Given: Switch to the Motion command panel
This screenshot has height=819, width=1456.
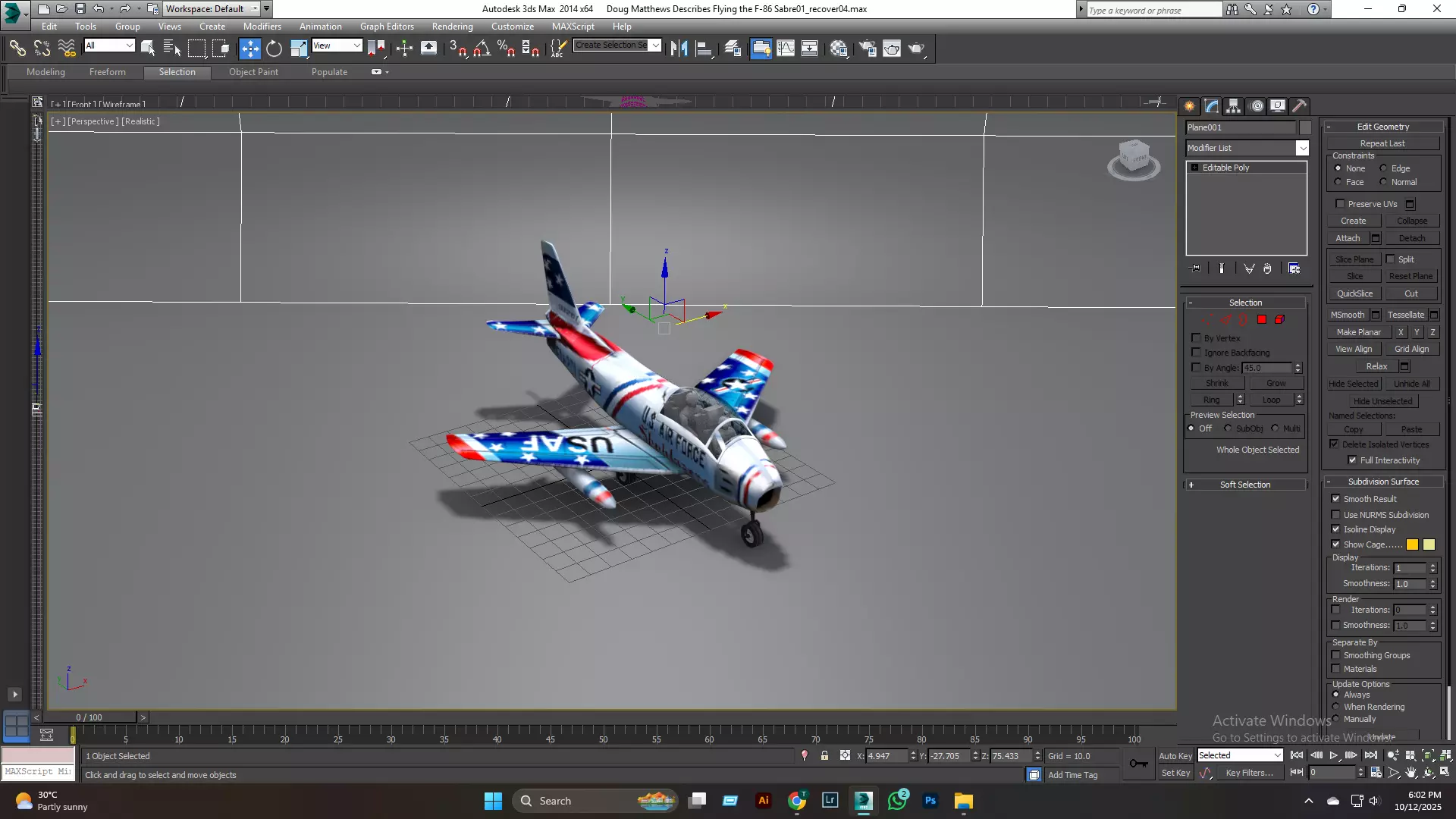Looking at the screenshot, I should tap(1257, 106).
